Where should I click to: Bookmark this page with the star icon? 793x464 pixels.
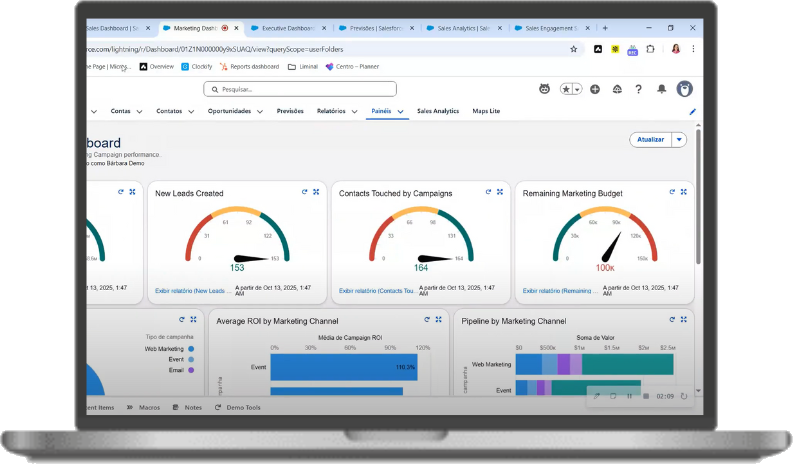(x=574, y=49)
